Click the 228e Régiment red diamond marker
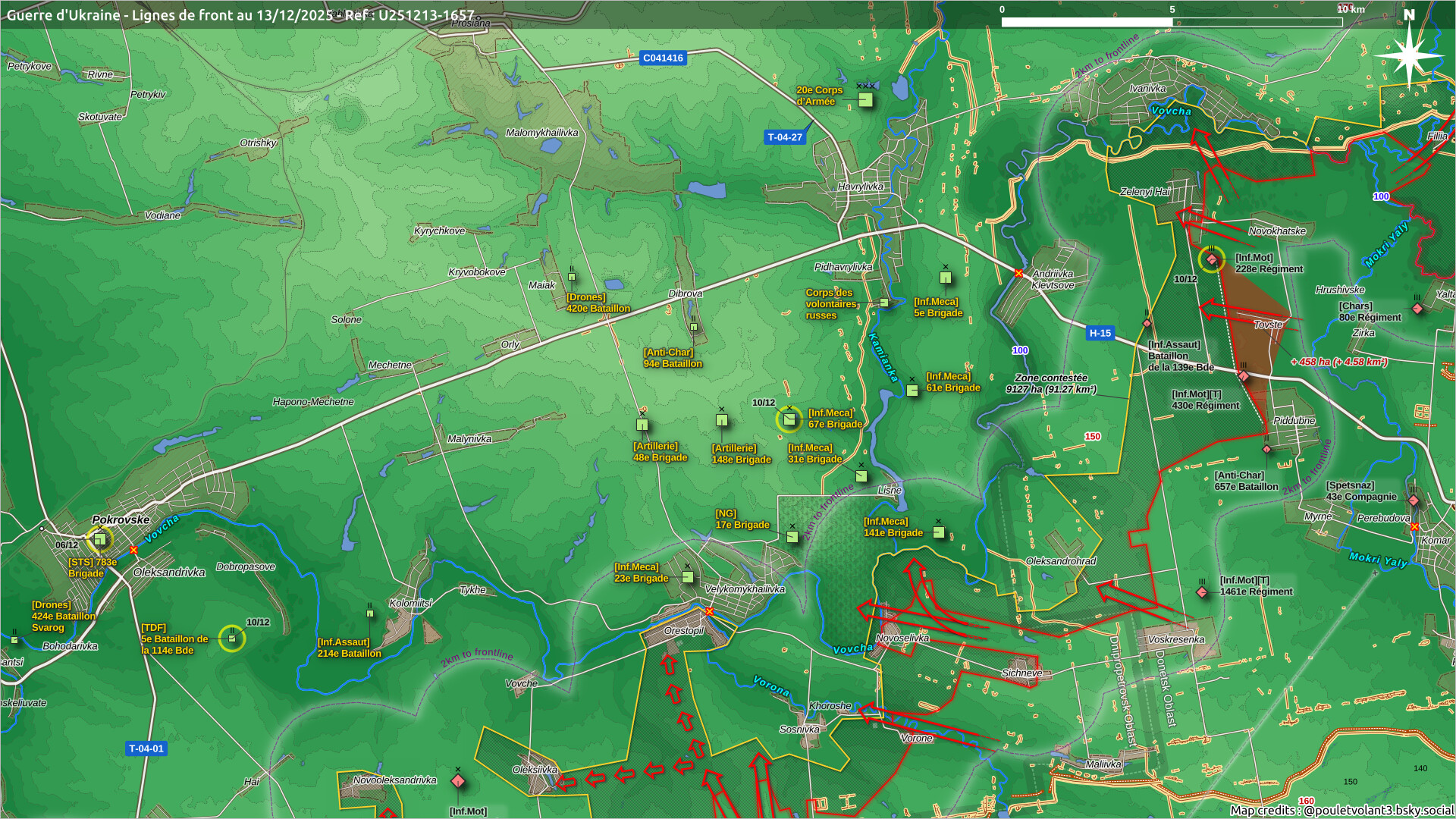The height and width of the screenshot is (819, 1456). click(x=1211, y=259)
